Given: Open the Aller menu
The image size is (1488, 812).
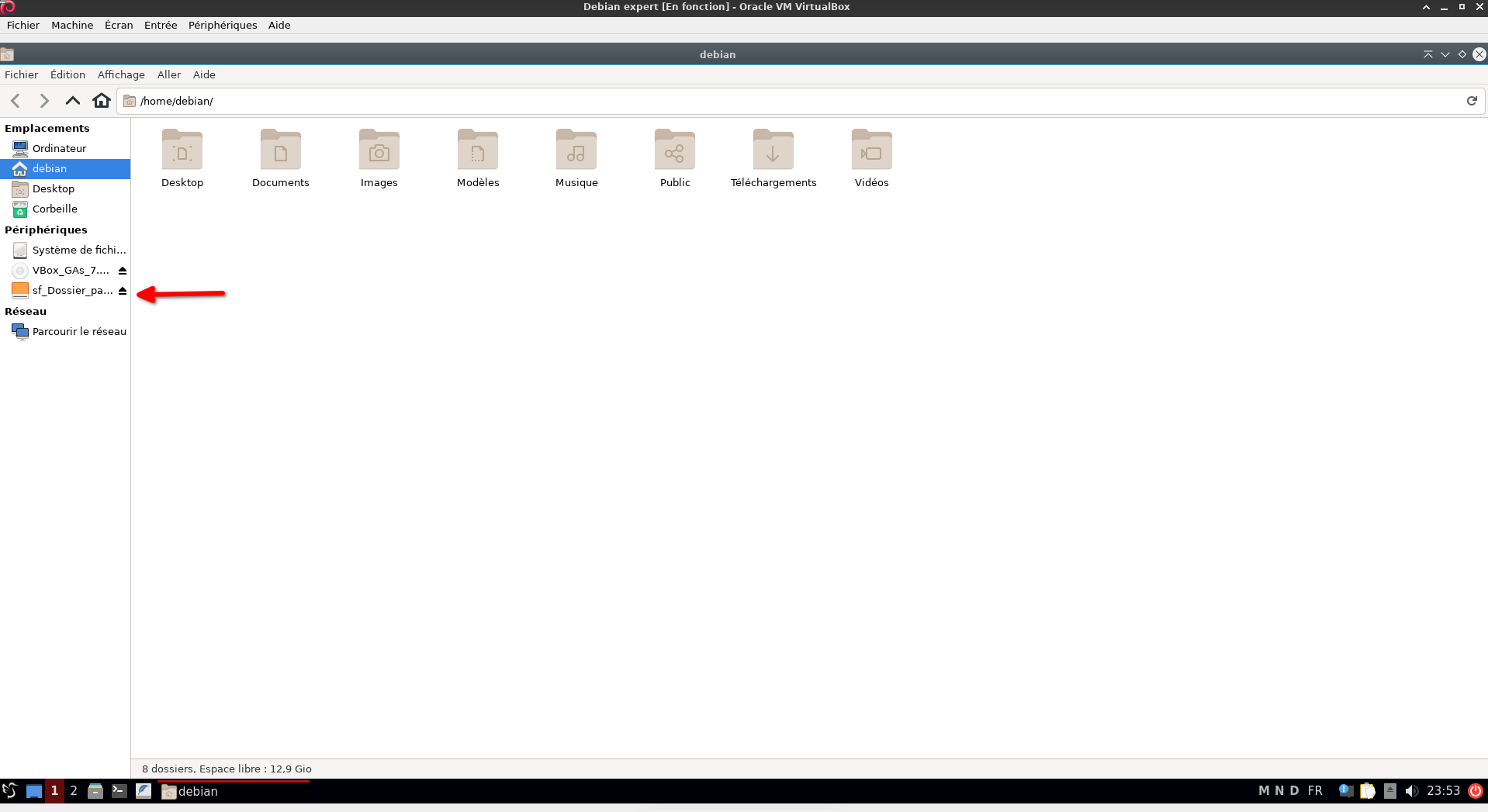Looking at the screenshot, I should pyautogui.click(x=169, y=74).
